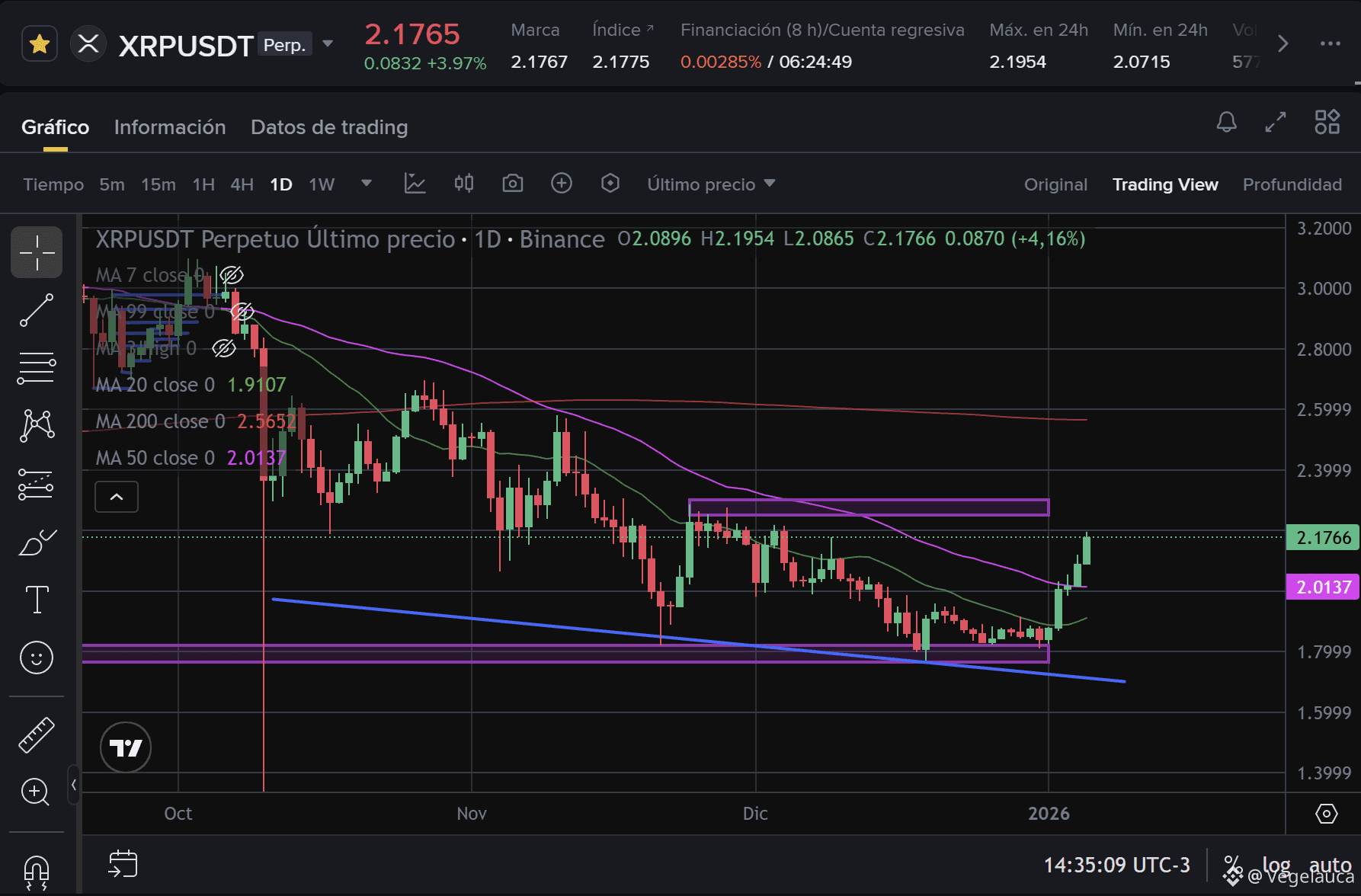Select the brush drawing tool
The height and width of the screenshot is (896, 1361).
pos(37,542)
